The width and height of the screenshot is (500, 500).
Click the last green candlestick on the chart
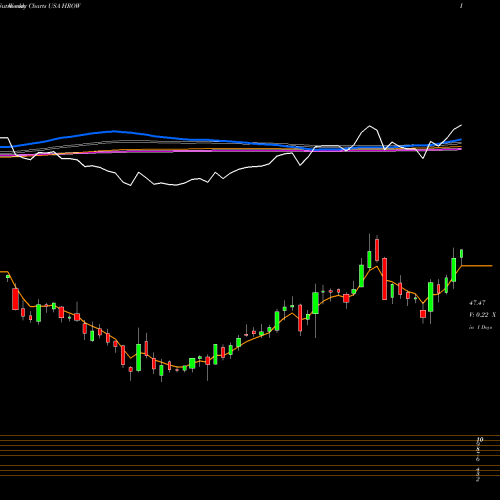(x=462, y=253)
